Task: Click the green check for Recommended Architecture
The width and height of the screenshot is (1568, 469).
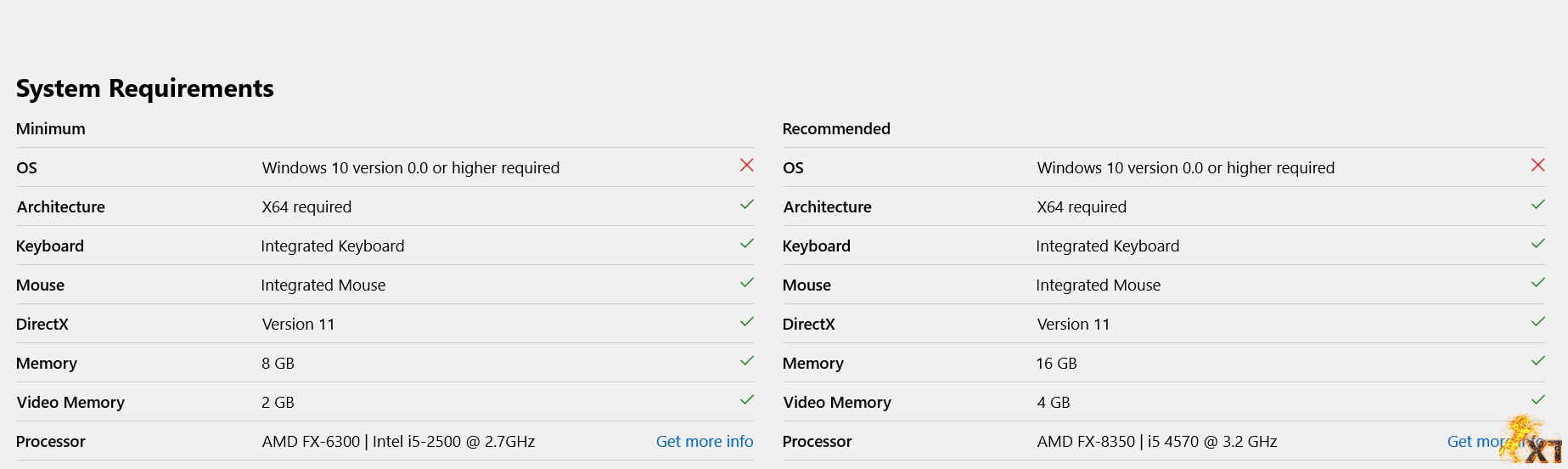Action: coord(1537,205)
